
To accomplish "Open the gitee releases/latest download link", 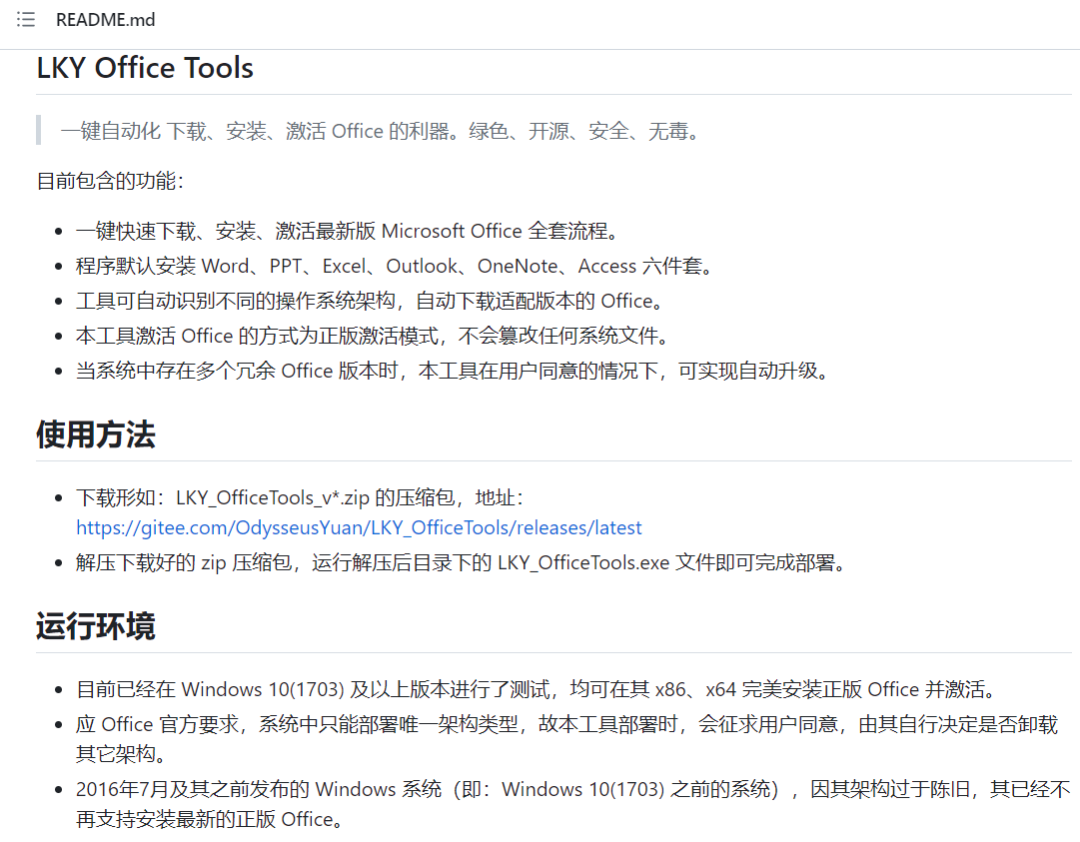I will (x=359, y=528).
